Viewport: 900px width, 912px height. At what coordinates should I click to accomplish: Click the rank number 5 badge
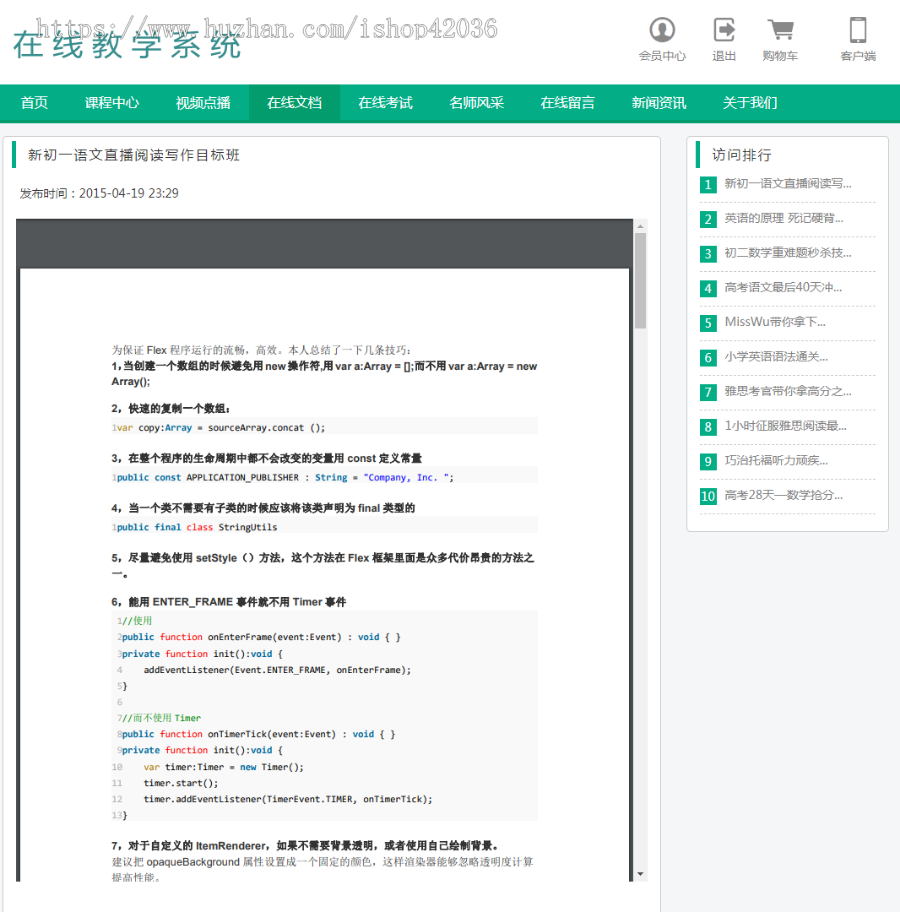coord(708,323)
